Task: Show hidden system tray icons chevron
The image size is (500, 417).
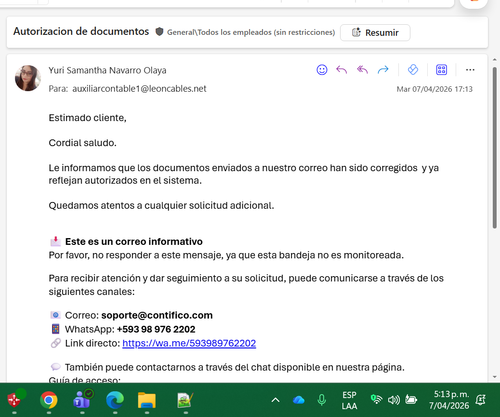Action: pyautogui.click(x=275, y=400)
